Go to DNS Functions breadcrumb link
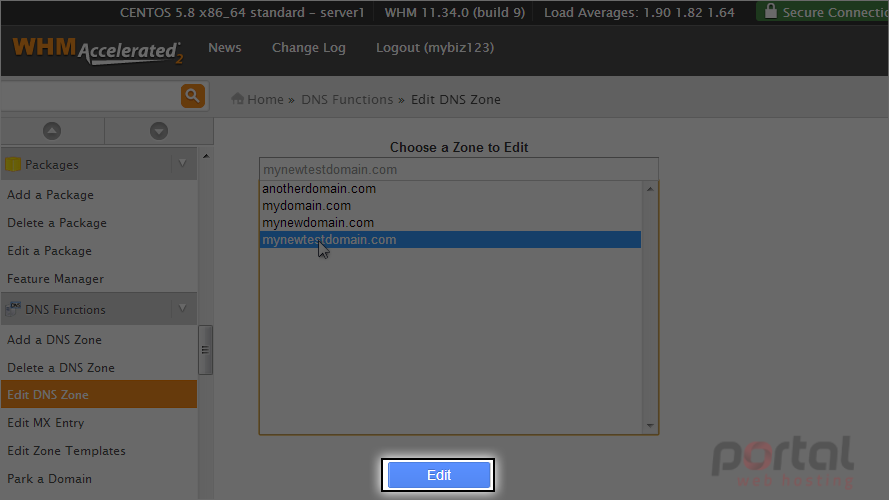 pos(347,99)
